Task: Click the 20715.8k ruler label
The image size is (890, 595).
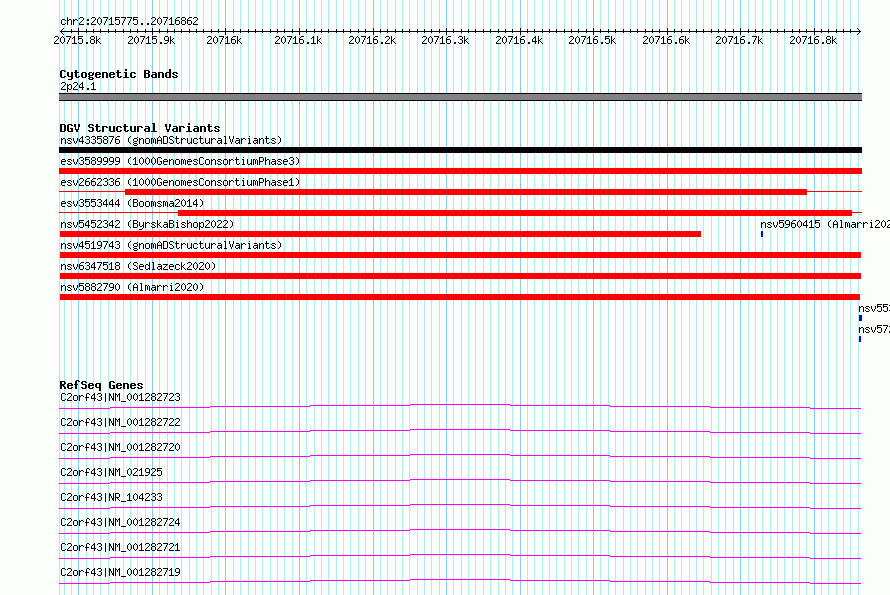Action: [77, 40]
